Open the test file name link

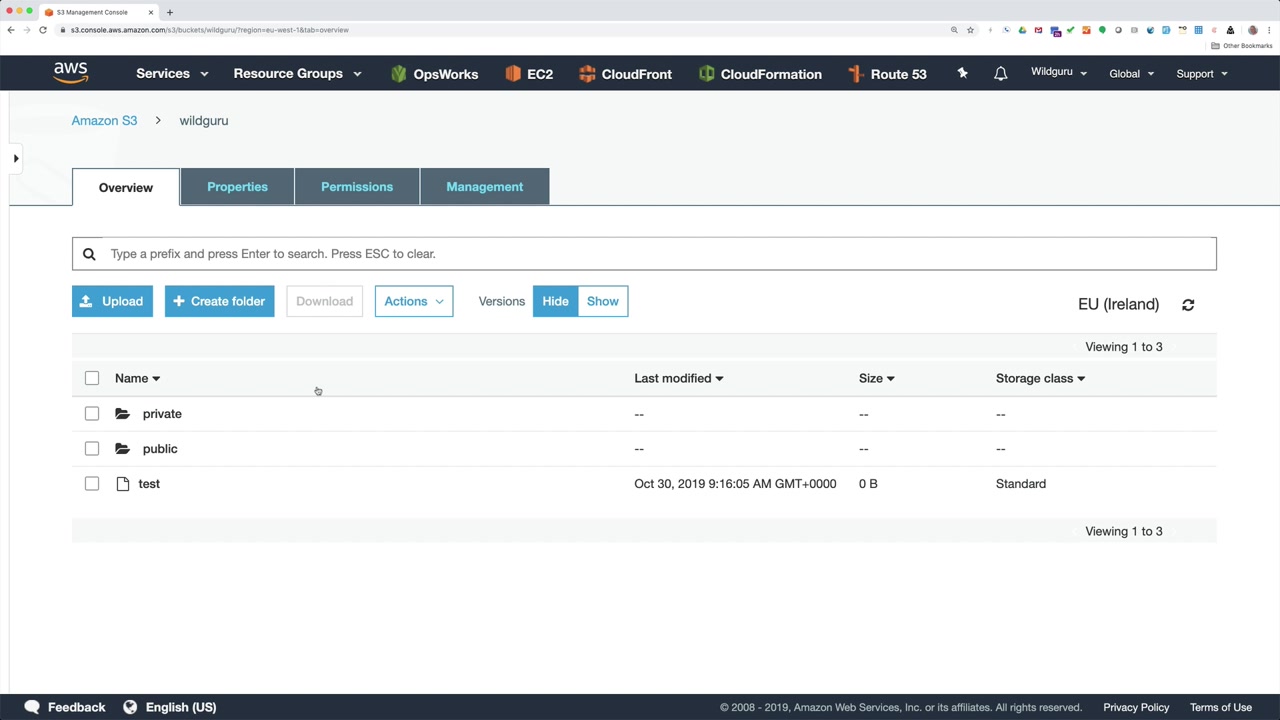149,484
